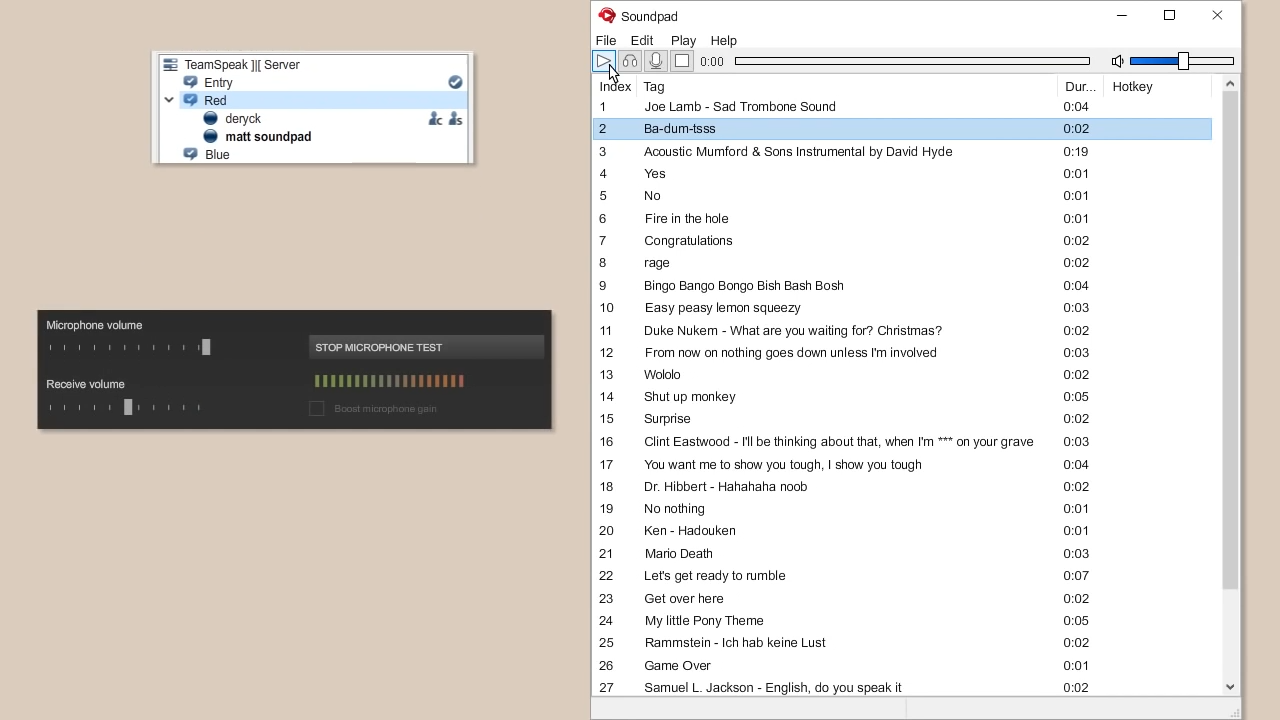Click the Receive volume slider handle
This screenshot has height=720, width=1280.
[x=128, y=407]
